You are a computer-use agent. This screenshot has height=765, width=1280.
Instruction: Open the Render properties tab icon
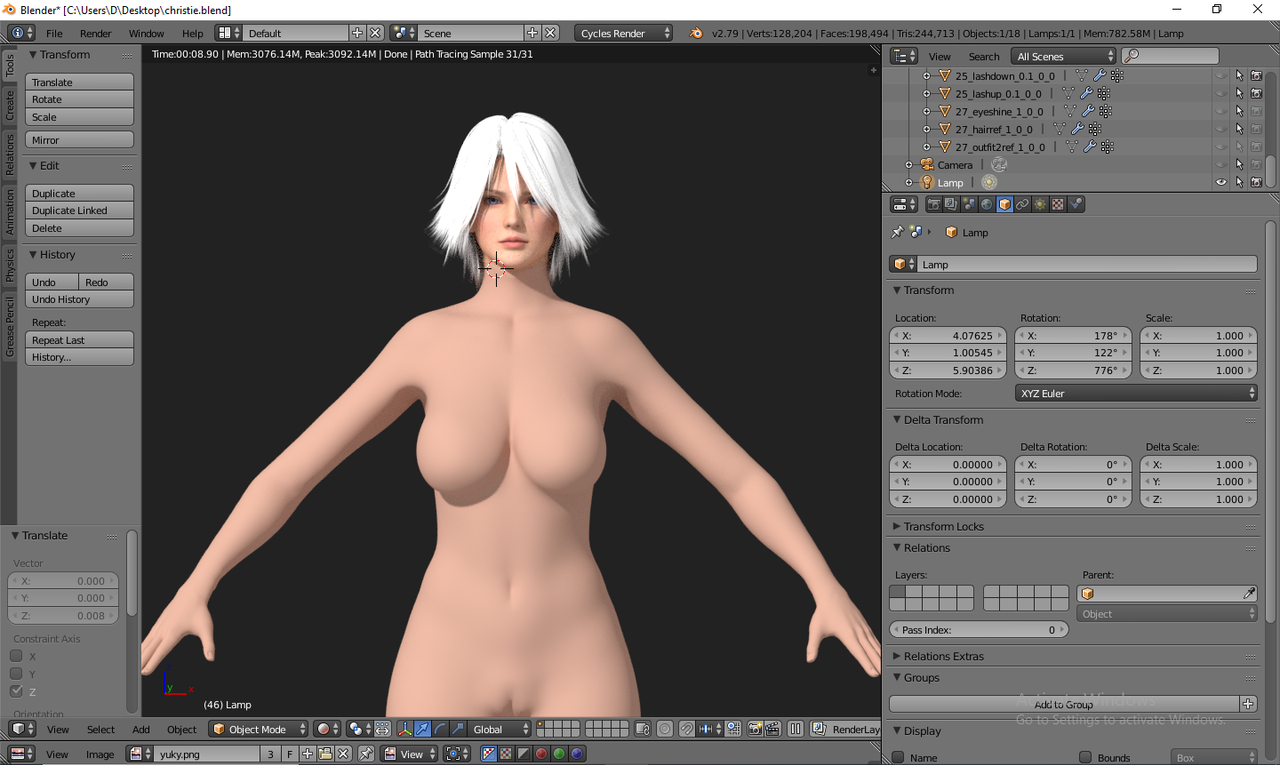click(934, 204)
